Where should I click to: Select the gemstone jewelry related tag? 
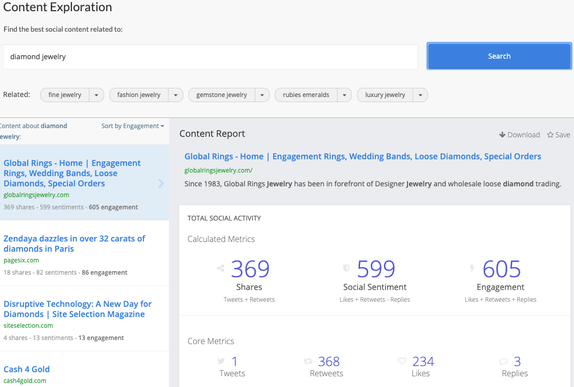coord(221,95)
